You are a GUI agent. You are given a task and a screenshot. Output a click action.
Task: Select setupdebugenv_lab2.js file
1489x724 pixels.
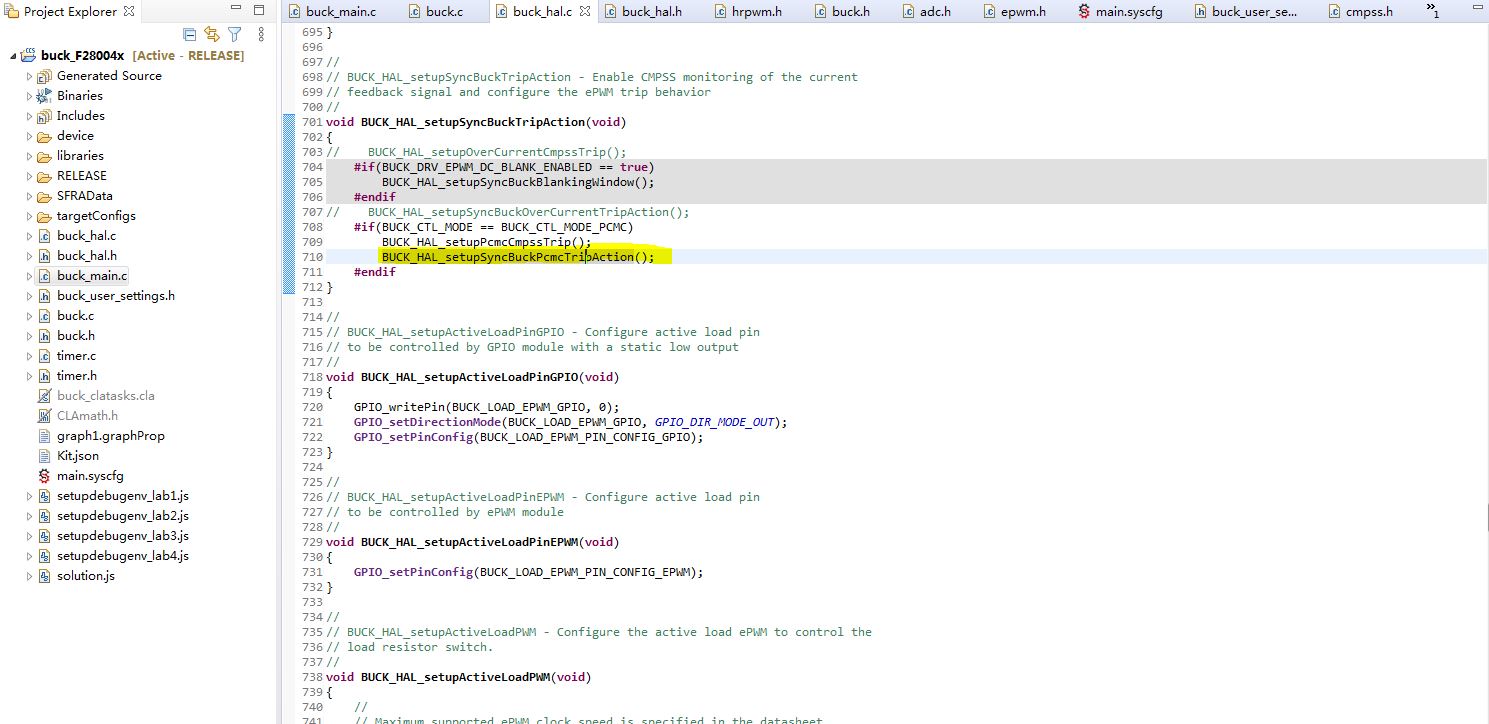(x=122, y=516)
